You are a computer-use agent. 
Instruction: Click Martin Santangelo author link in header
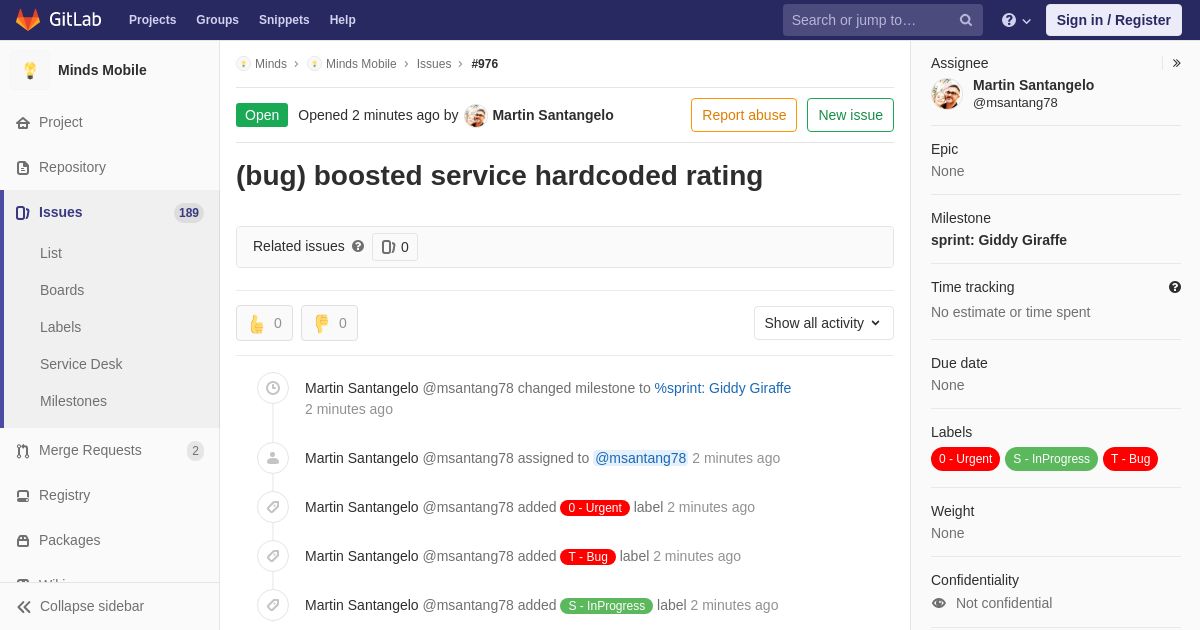553,115
